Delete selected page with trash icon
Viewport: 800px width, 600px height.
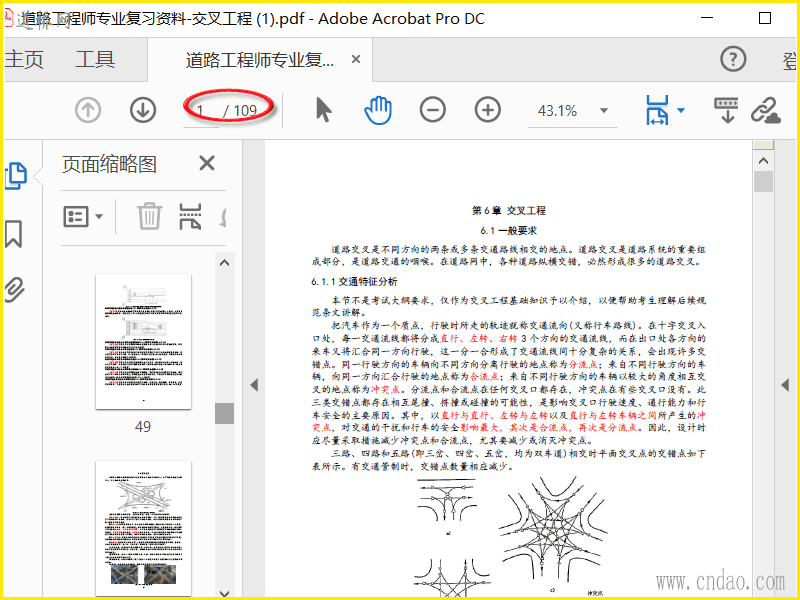(x=149, y=216)
